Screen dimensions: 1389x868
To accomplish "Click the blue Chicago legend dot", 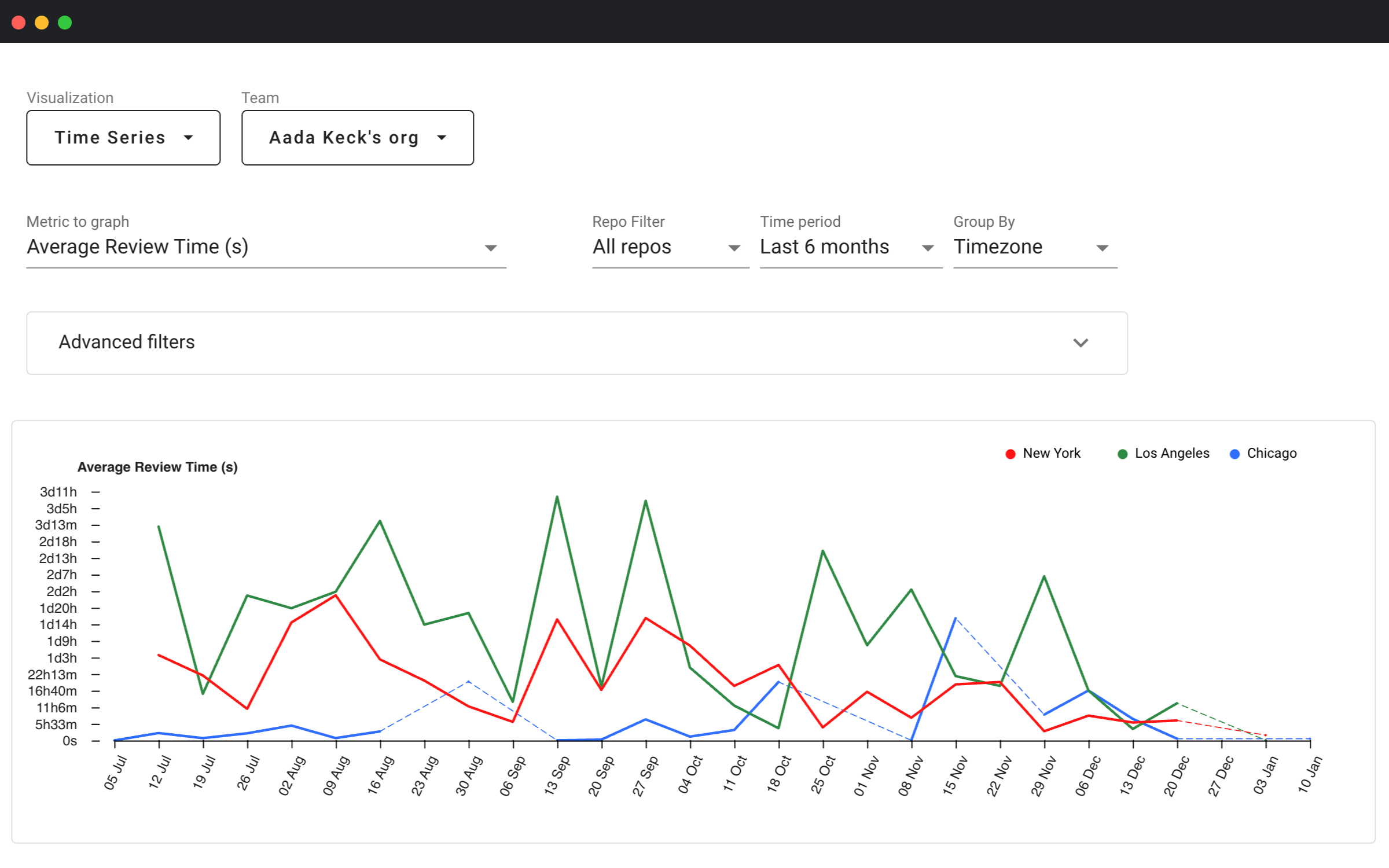I will click(1234, 454).
